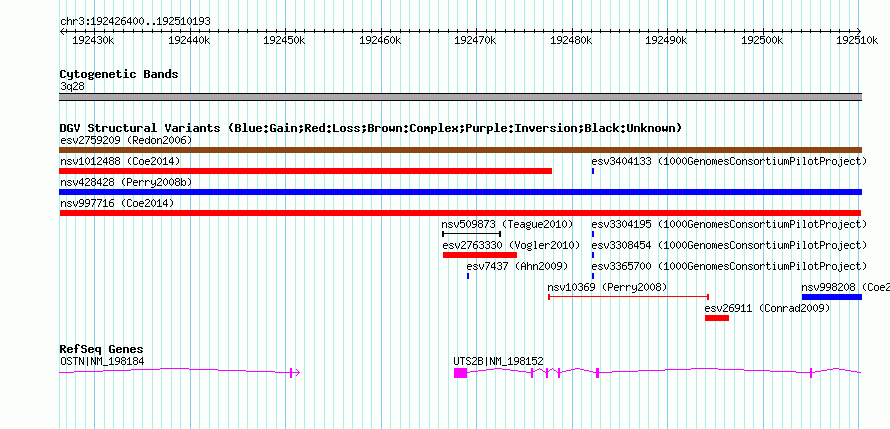Open the OSTN|NM_198184 gene label
This screenshot has width=890, height=429.
[102, 361]
